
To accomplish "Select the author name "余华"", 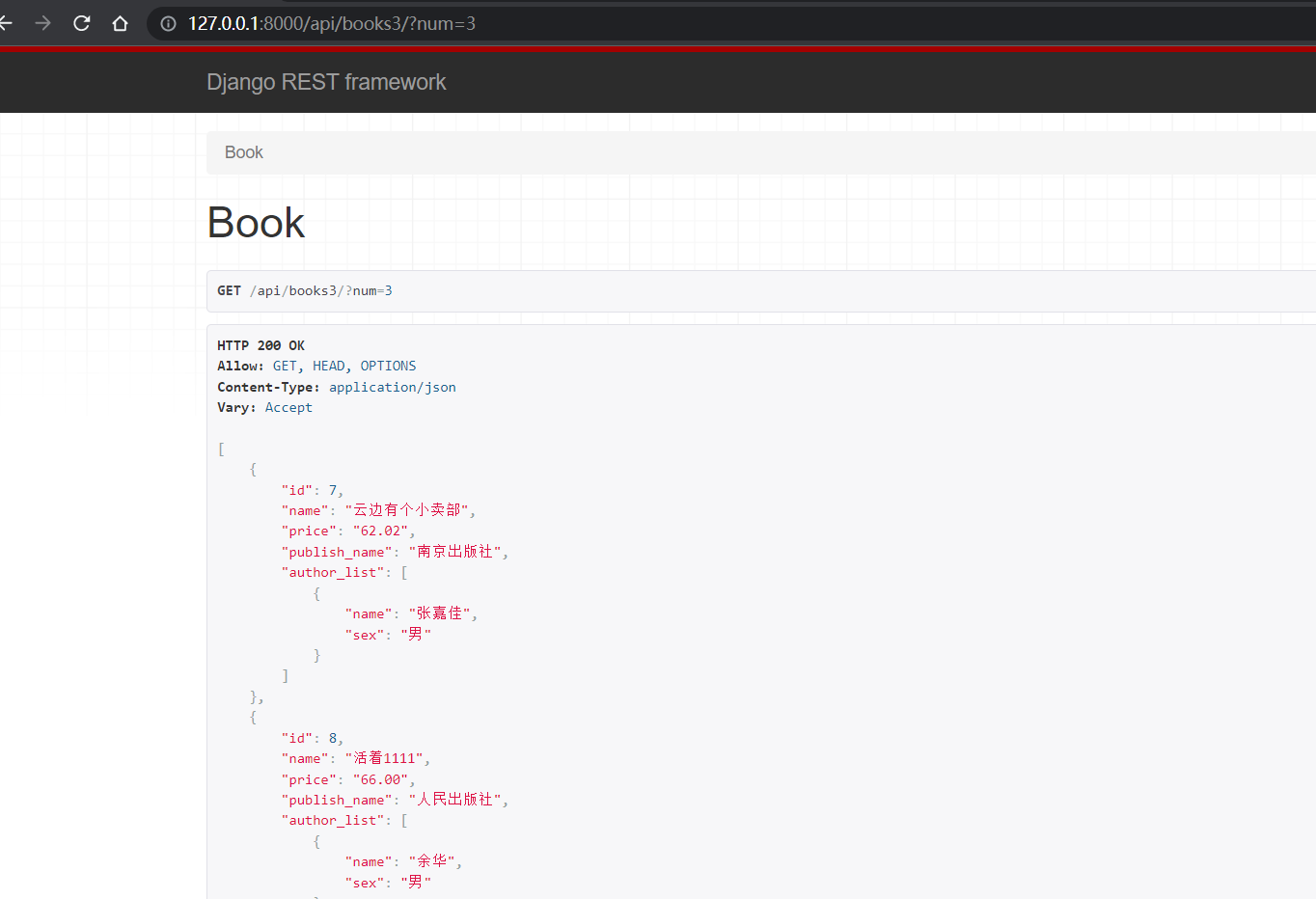I will click(x=432, y=861).
